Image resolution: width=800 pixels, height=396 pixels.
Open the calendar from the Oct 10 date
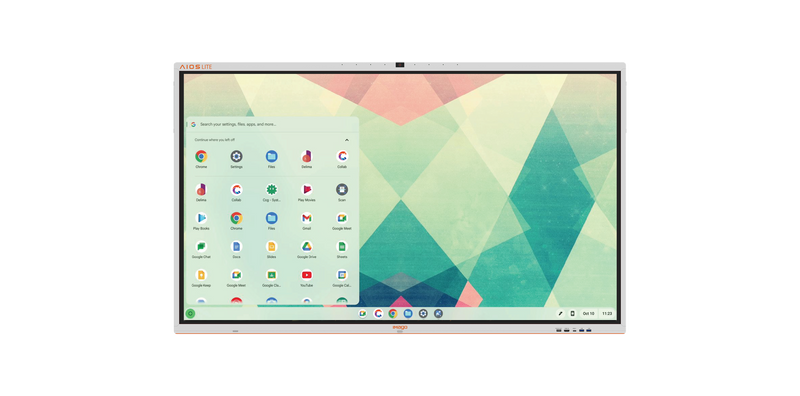pos(589,313)
